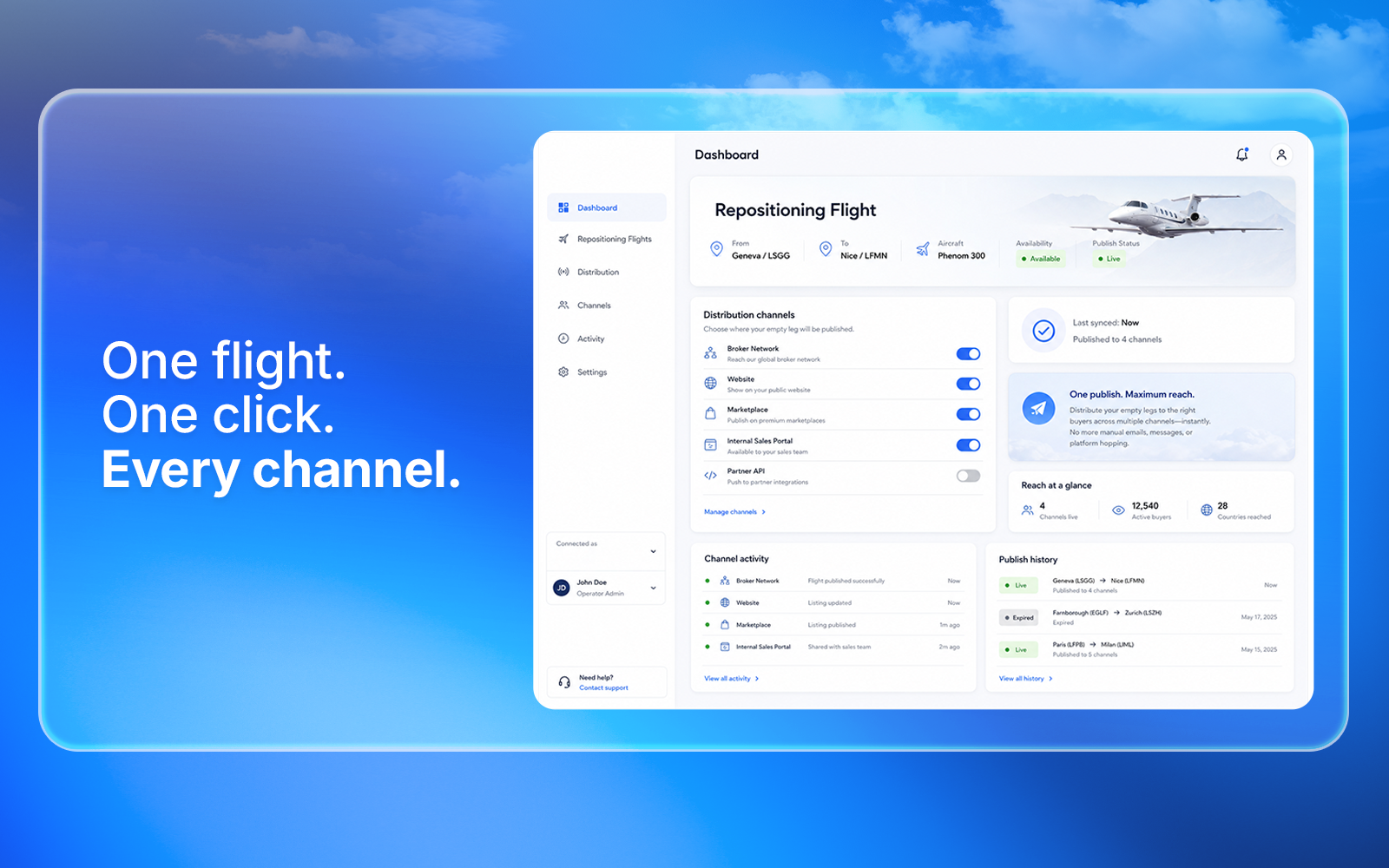
Task: Click the Active buyers eye icon
Action: tap(1118, 510)
